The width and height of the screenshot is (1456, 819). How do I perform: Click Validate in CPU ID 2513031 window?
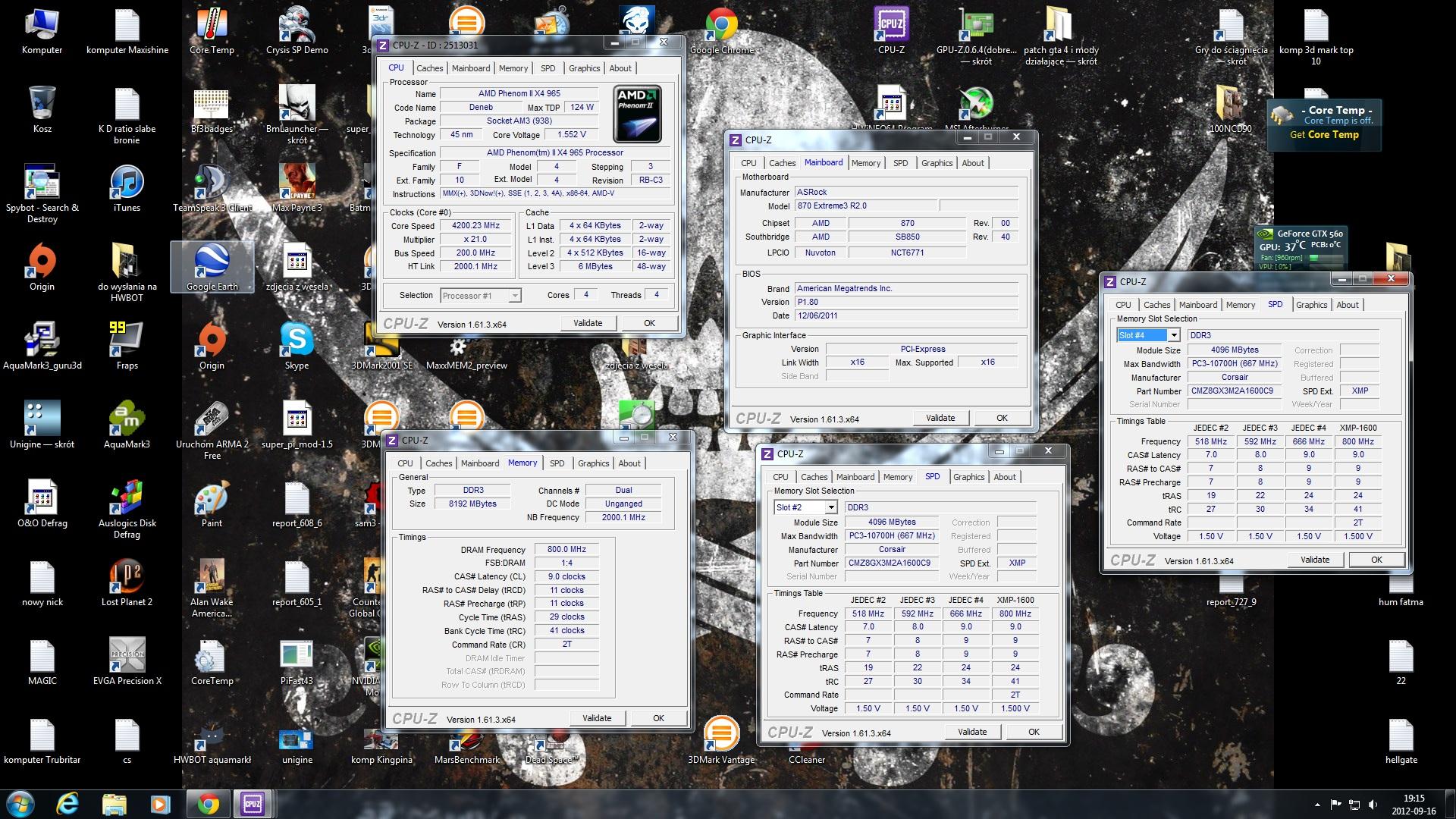pos(588,323)
